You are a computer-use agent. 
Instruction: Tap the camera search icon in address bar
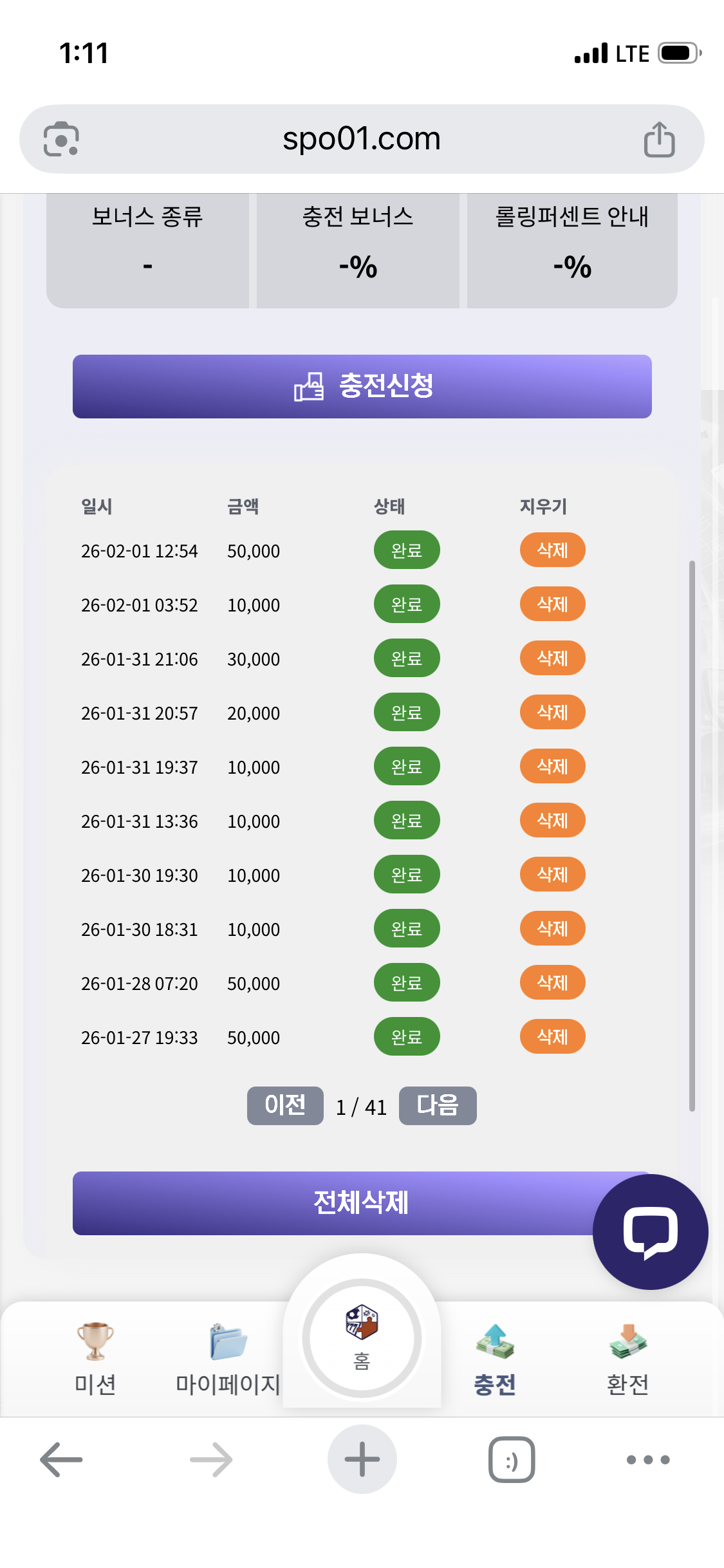click(61, 139)
